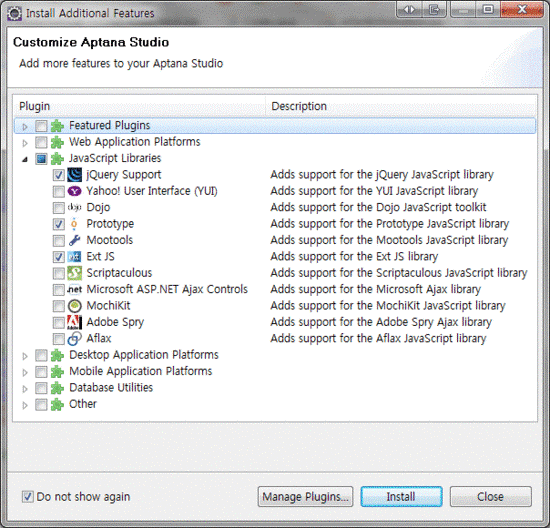Tick the Adobe Spry checkbox

(59, 322)
